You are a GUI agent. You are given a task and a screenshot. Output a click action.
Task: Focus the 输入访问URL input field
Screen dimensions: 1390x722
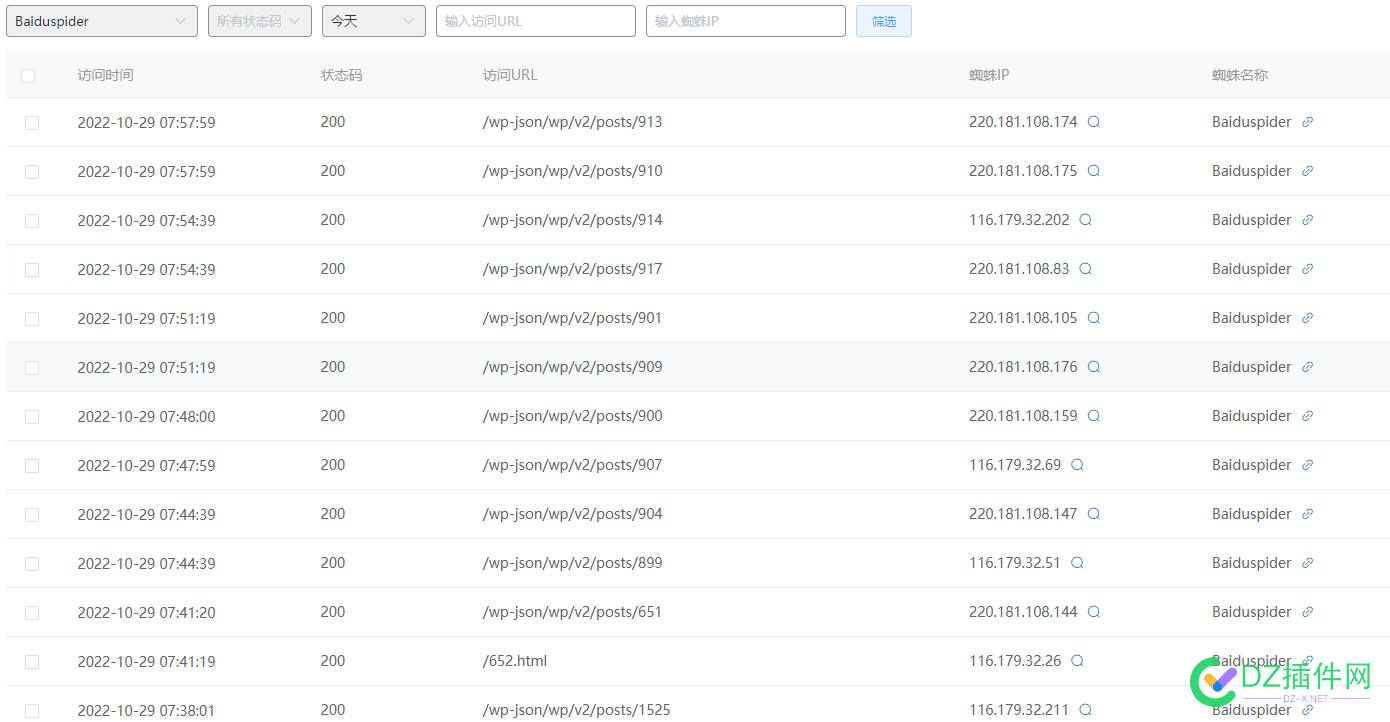[x=536, y=21]
